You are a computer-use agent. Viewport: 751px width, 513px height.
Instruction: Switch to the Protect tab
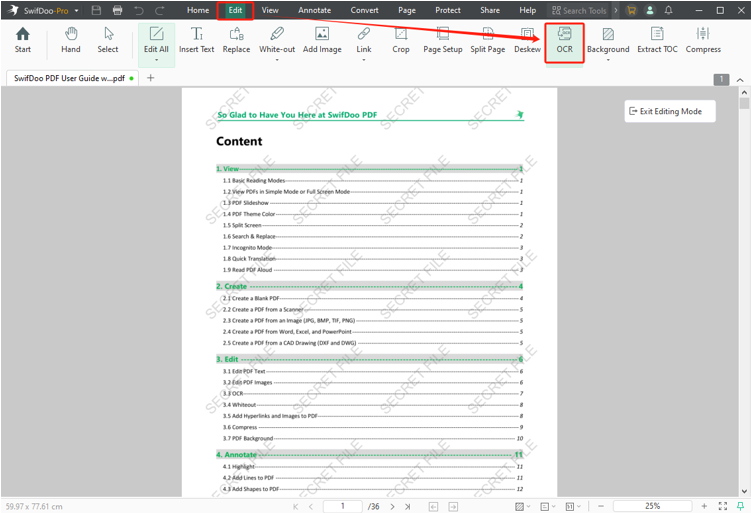click(x=448, y=10)
